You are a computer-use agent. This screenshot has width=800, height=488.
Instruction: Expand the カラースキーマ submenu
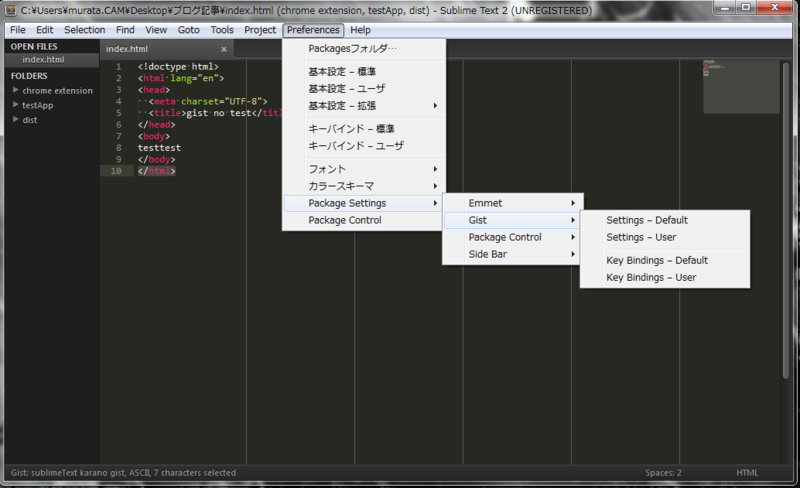364,186
